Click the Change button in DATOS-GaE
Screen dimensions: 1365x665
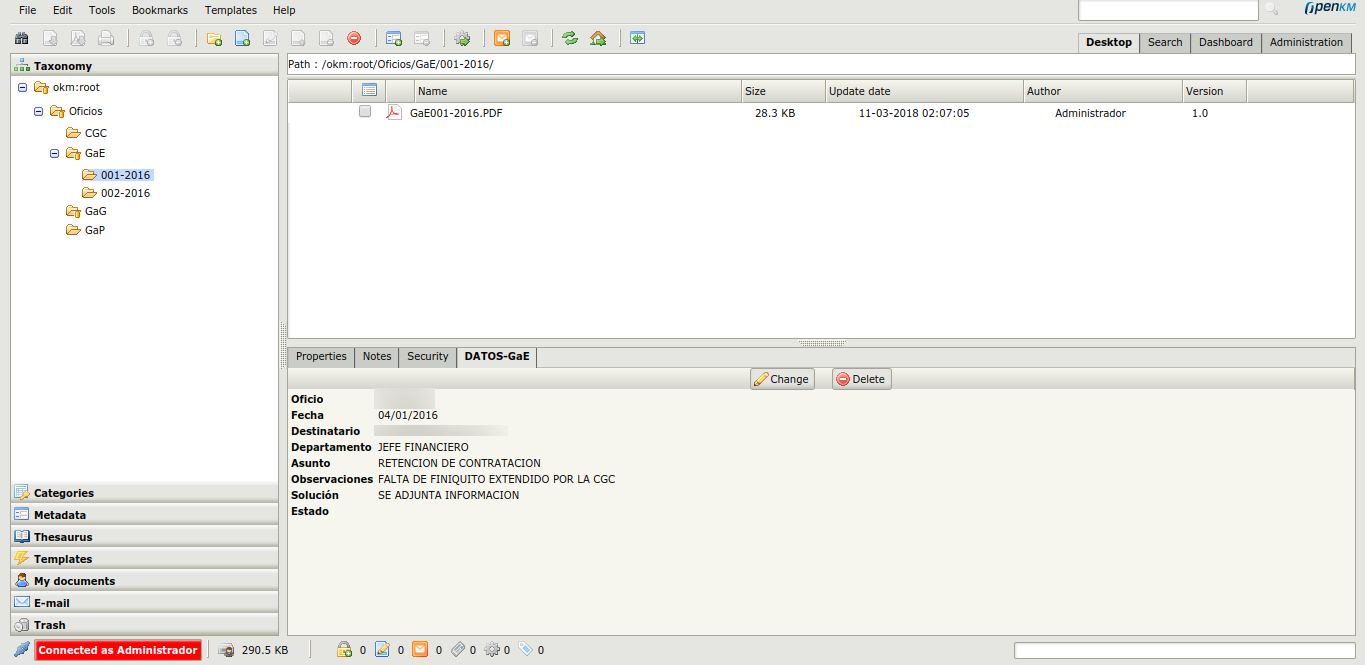[x=781, y=378]
